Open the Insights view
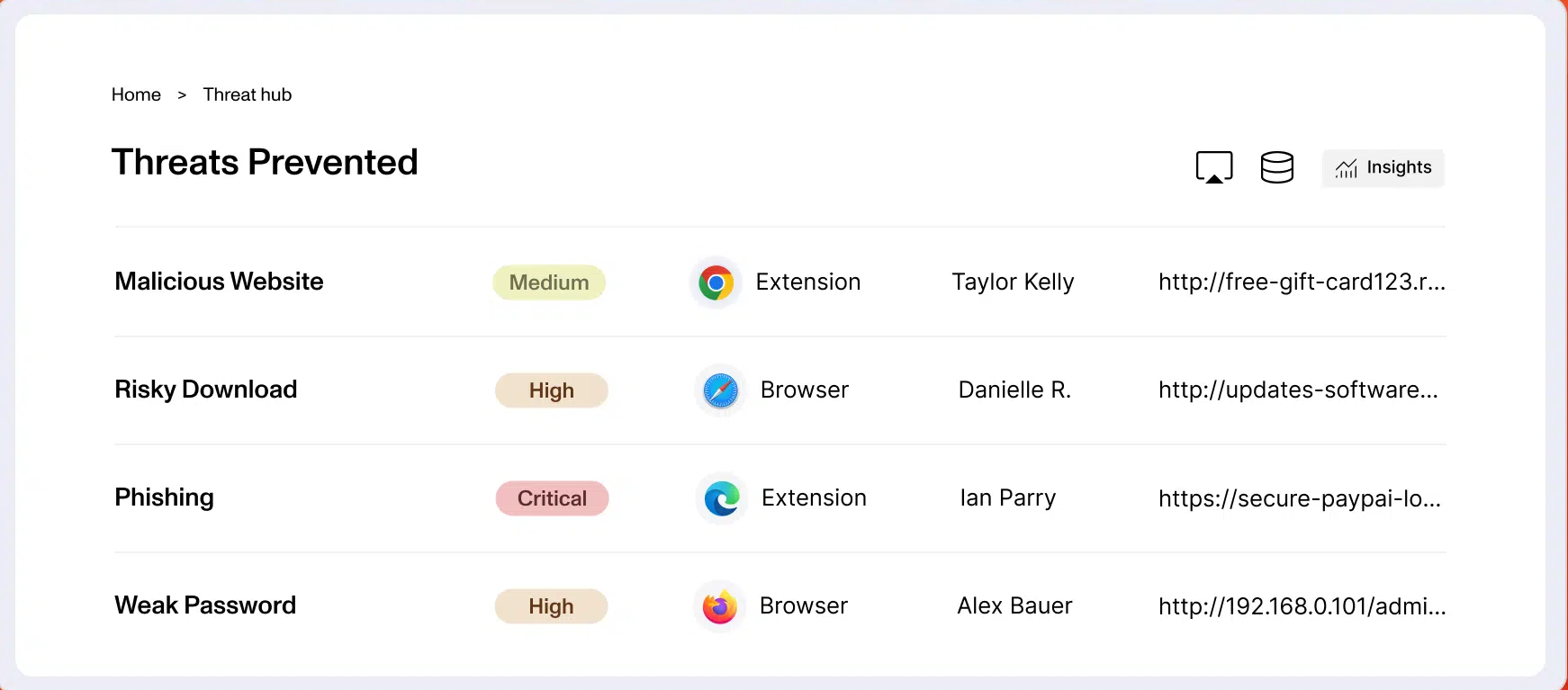Viewport: 1568px width, 690px height. pyautogui.click(x=1383, y=168)
